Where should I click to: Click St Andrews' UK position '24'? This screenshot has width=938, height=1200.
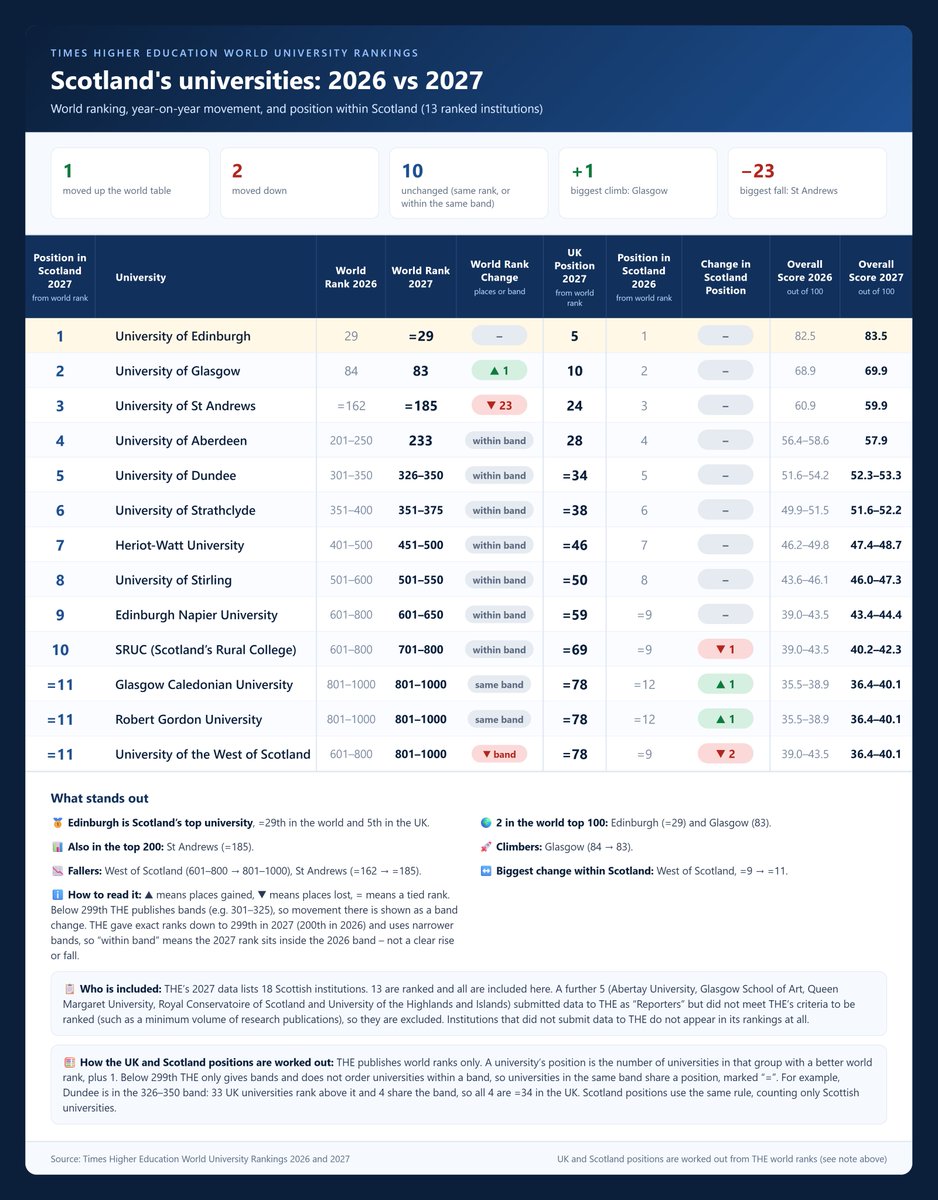tap(575, 406)
